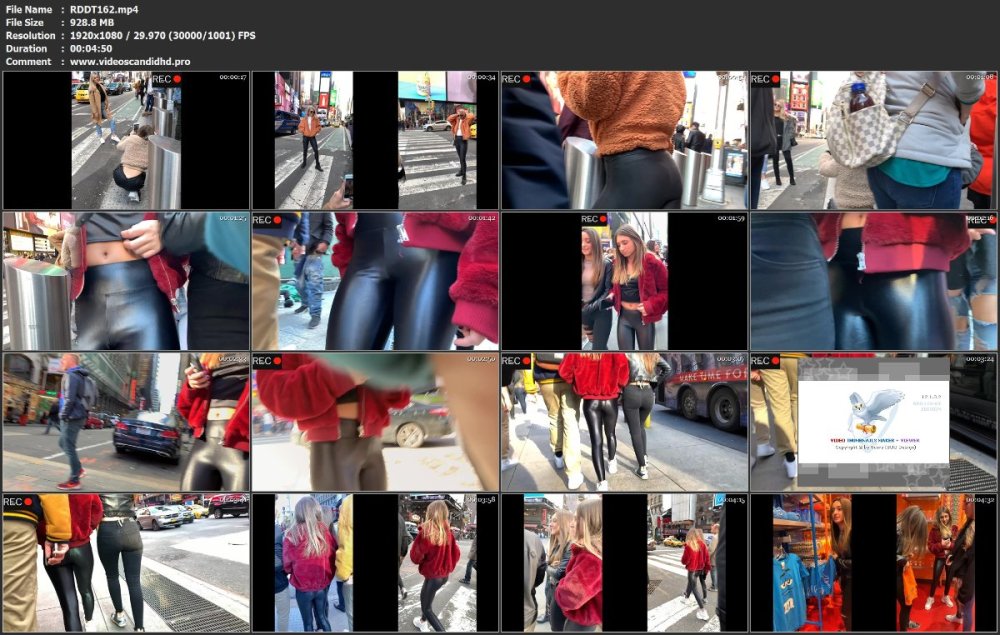Select the "File Size" label
1000x635 pixels.
(24, 22)
